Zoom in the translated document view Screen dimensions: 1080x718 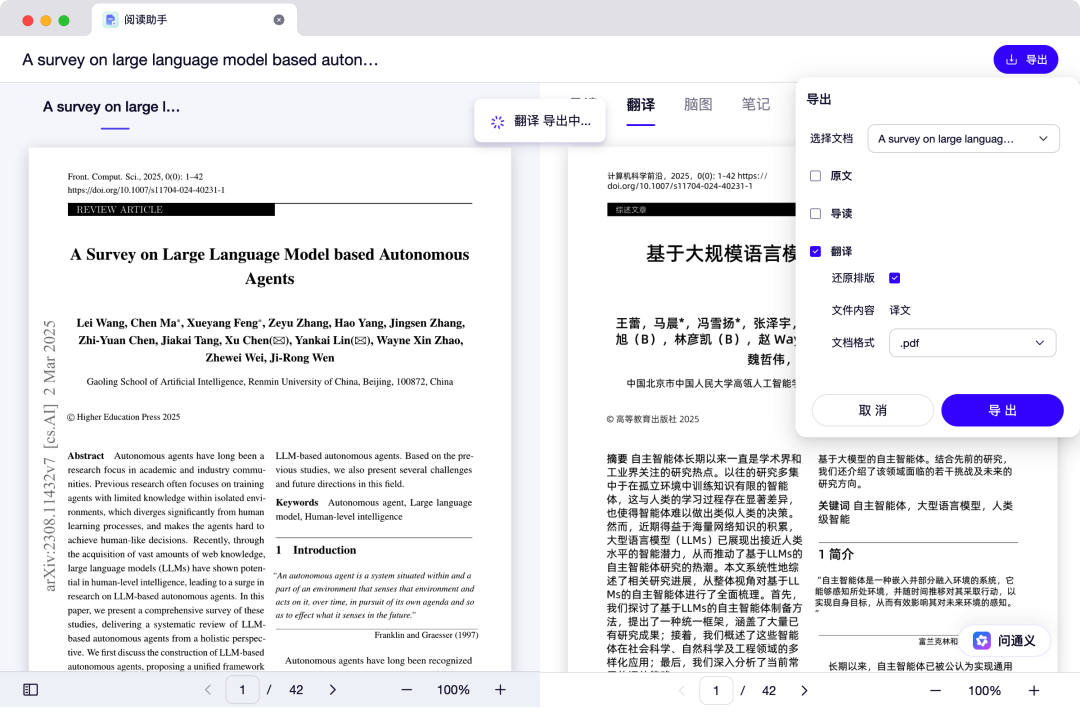pyautogui.click(x=1034, y=691)
